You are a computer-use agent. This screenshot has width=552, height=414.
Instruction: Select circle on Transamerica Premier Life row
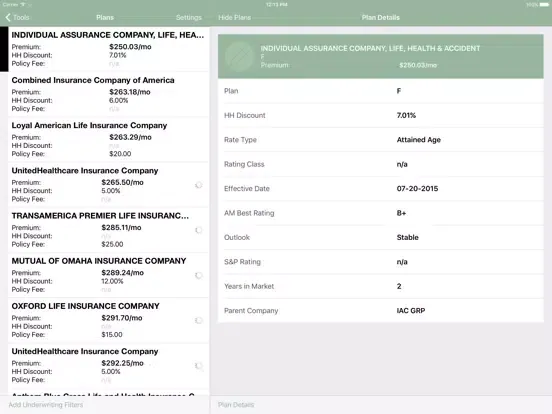pos(199,230)
